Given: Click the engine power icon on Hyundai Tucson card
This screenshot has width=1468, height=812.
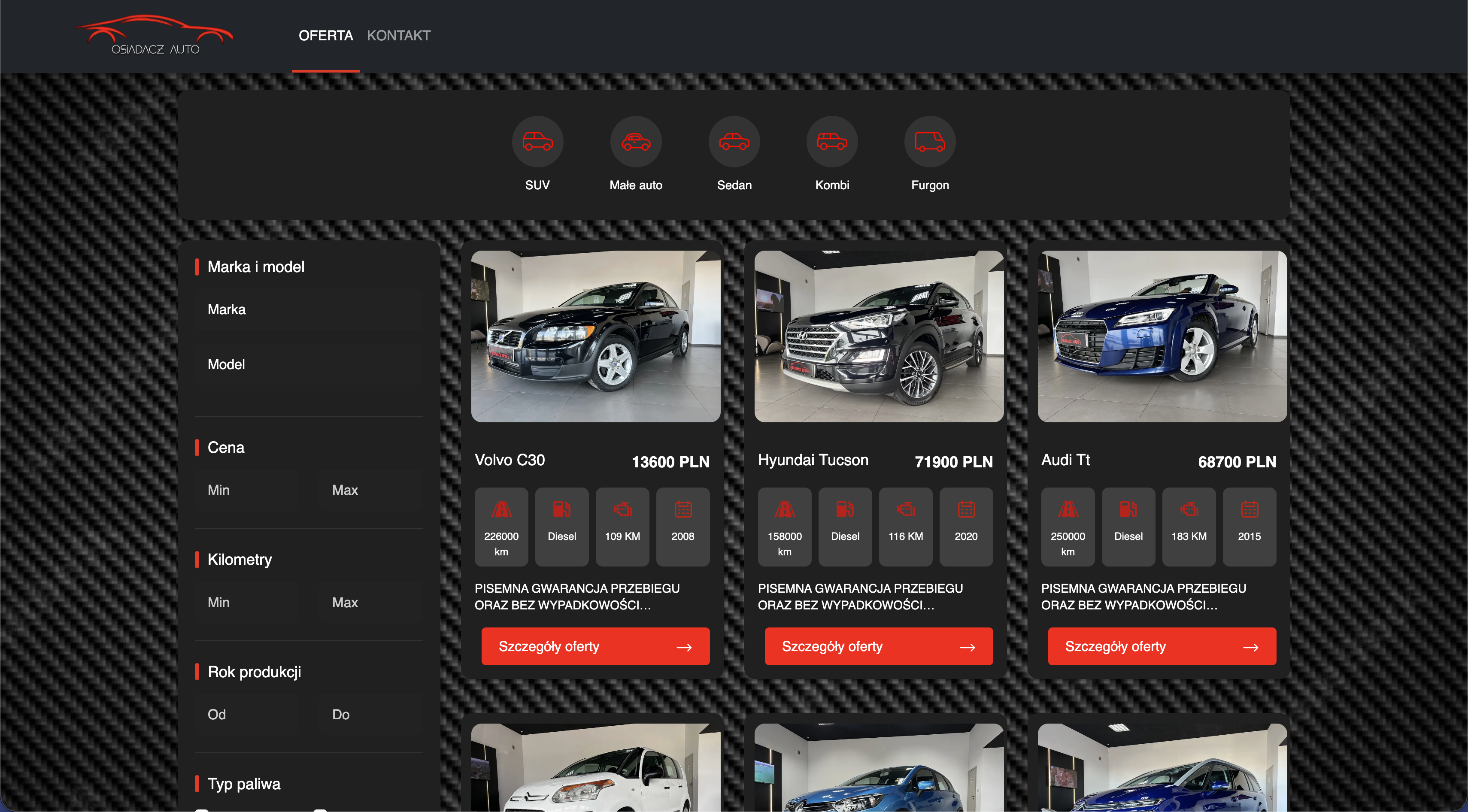Looking at the screenshot, I should pyautogui.click(x=906, y=509).
